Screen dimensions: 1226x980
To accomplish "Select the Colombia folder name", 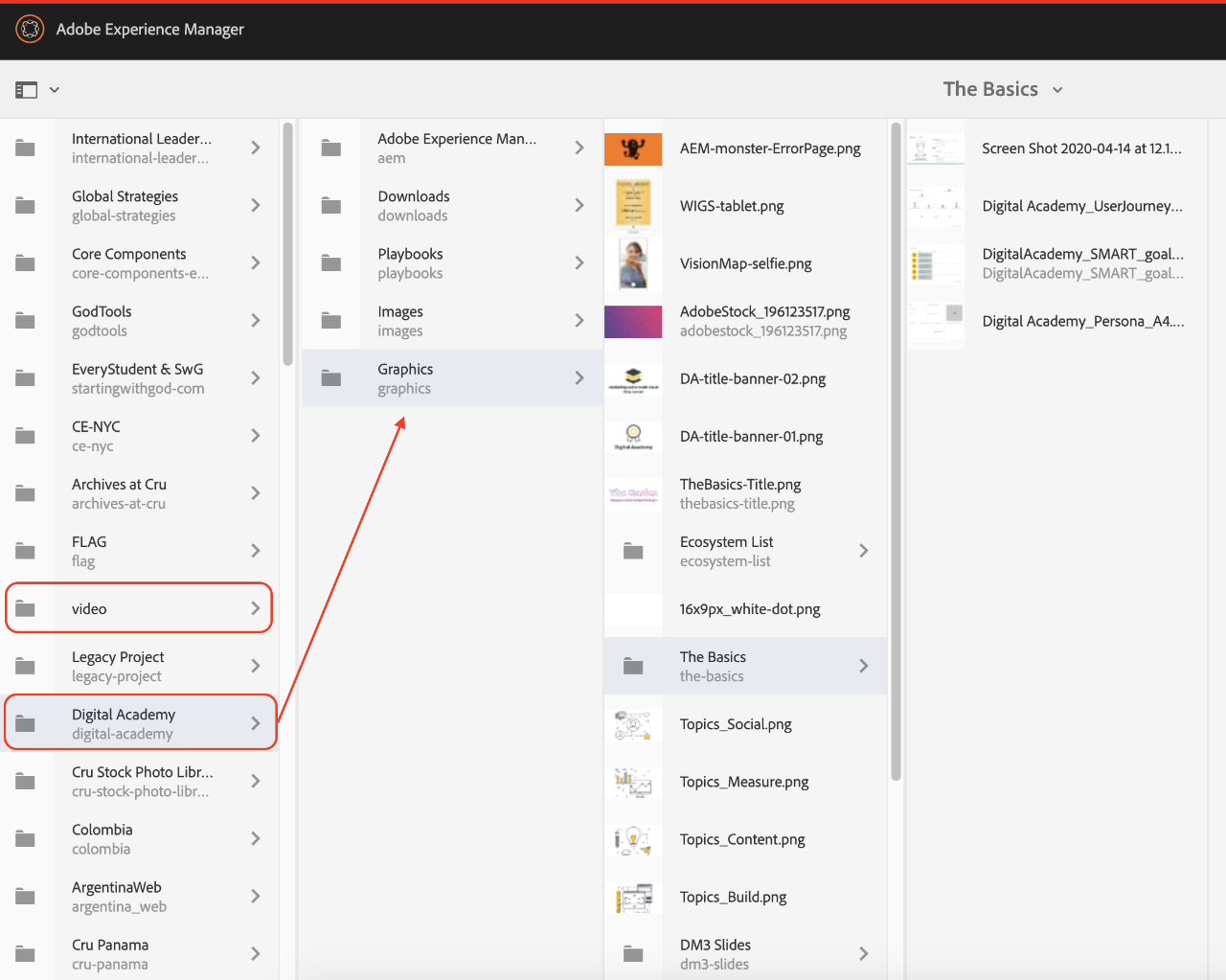I will tap(102, 830).
